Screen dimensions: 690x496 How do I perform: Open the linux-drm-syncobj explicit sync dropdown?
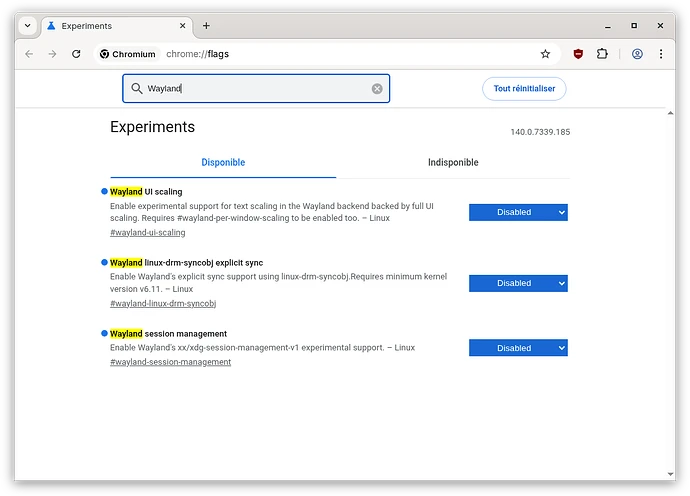[x=518, y=283]
